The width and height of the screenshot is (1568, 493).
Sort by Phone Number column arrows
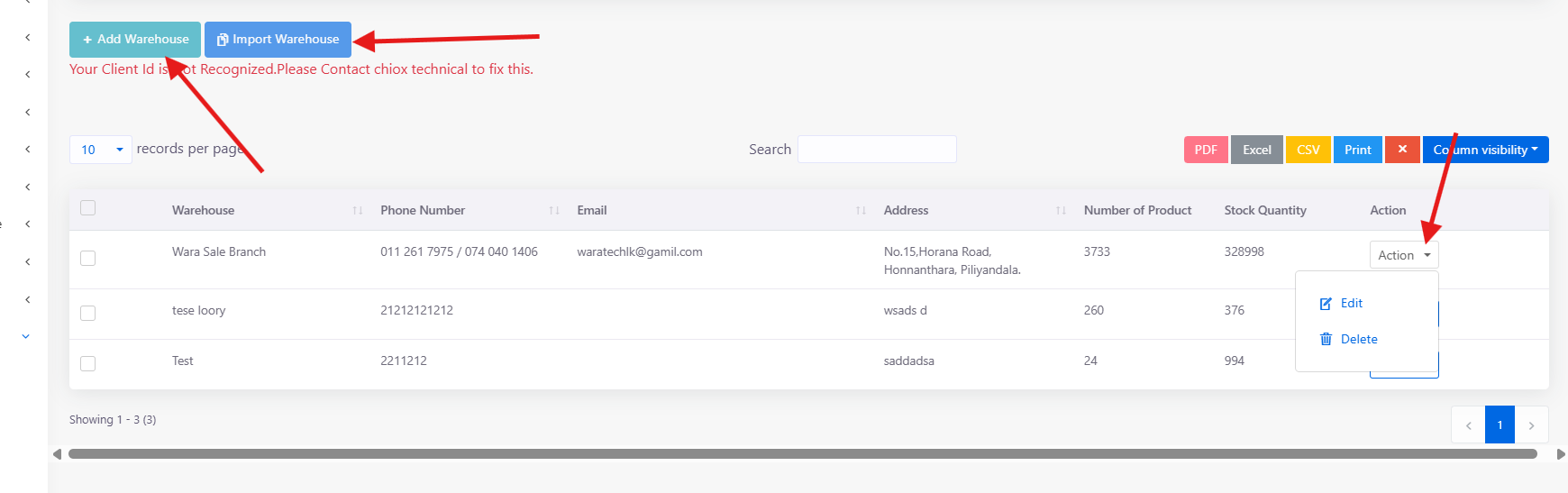pyautogui.click(x=554, y=211)
